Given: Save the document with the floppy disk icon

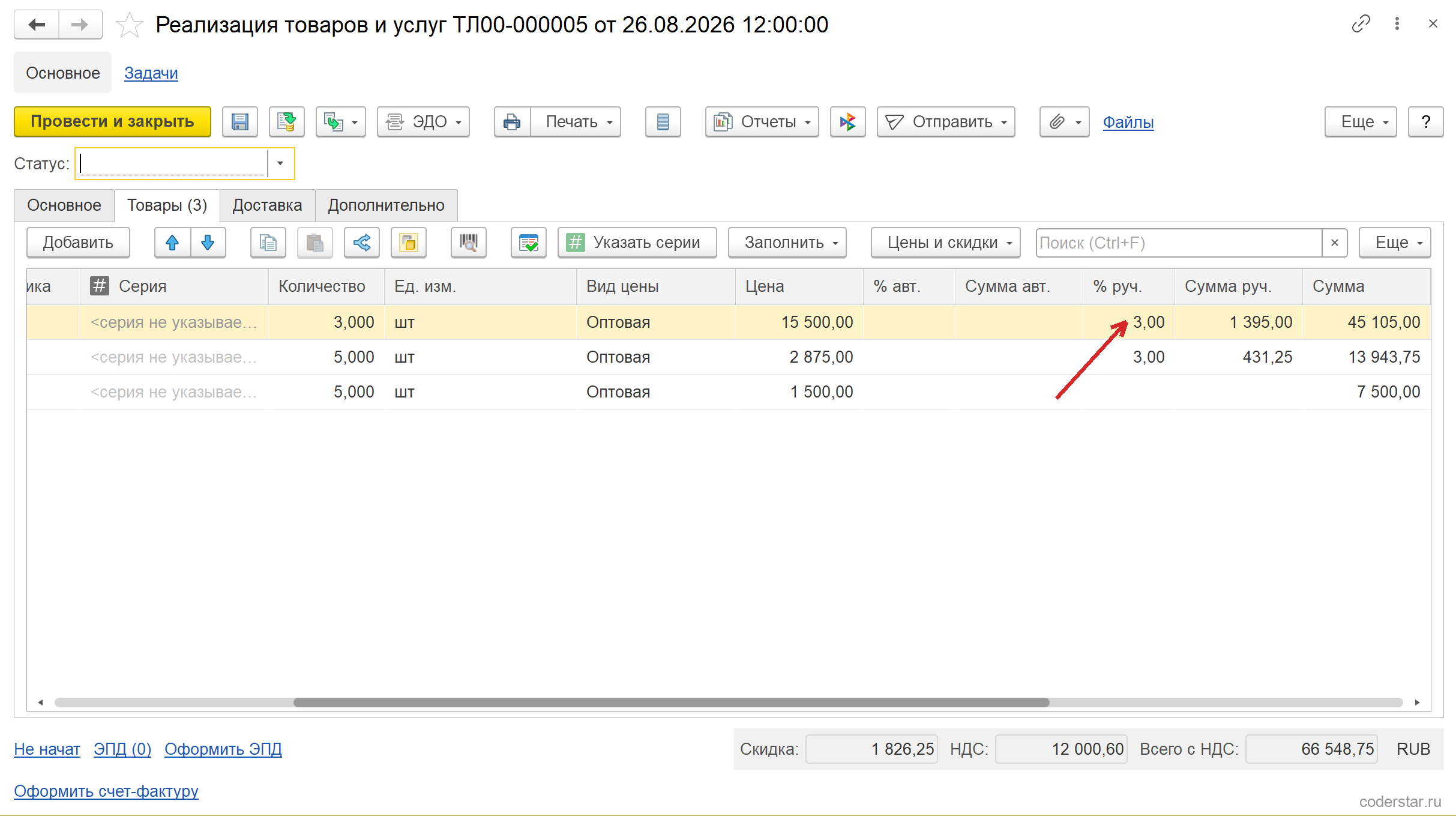Looking at the screenshot, I should (x=240, y=122).
